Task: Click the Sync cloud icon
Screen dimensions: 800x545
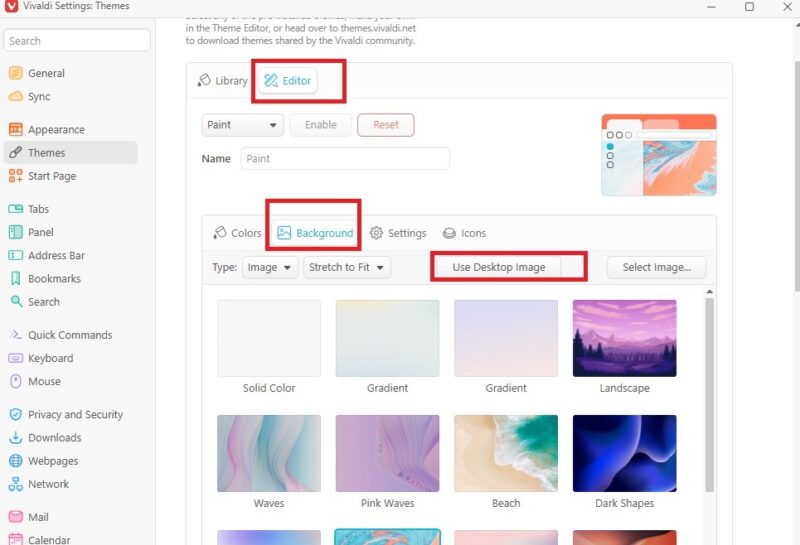Action: tap(15, 96)
